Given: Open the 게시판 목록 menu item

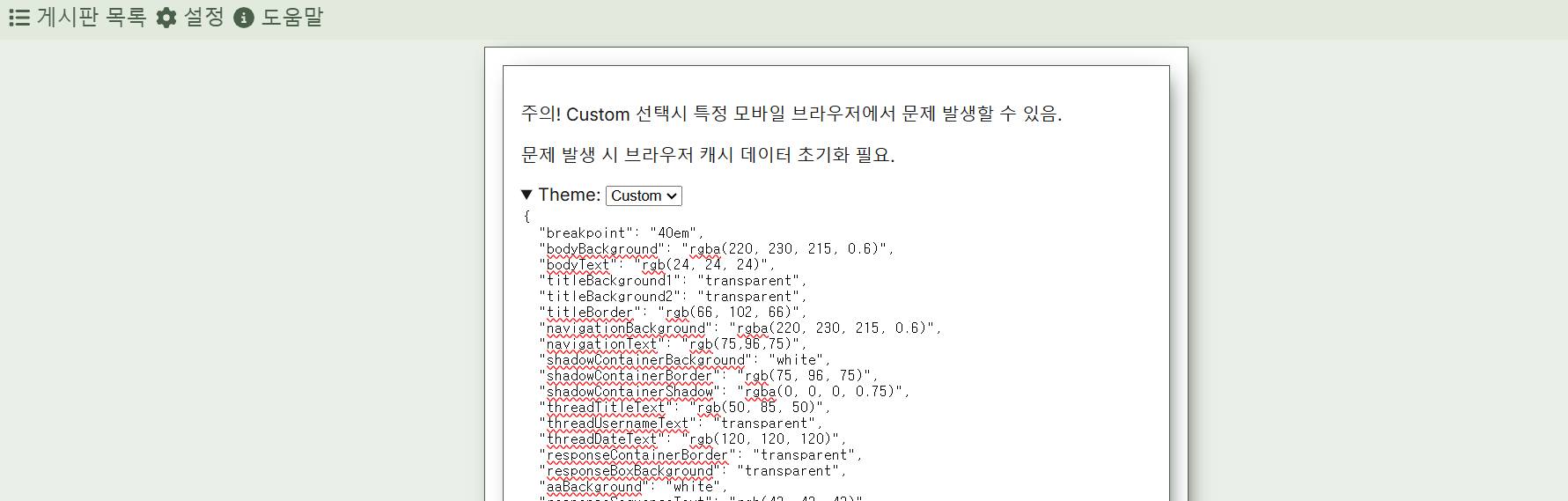Looking at the screenshot, I should pyautogui.click(x=91, y=18).
